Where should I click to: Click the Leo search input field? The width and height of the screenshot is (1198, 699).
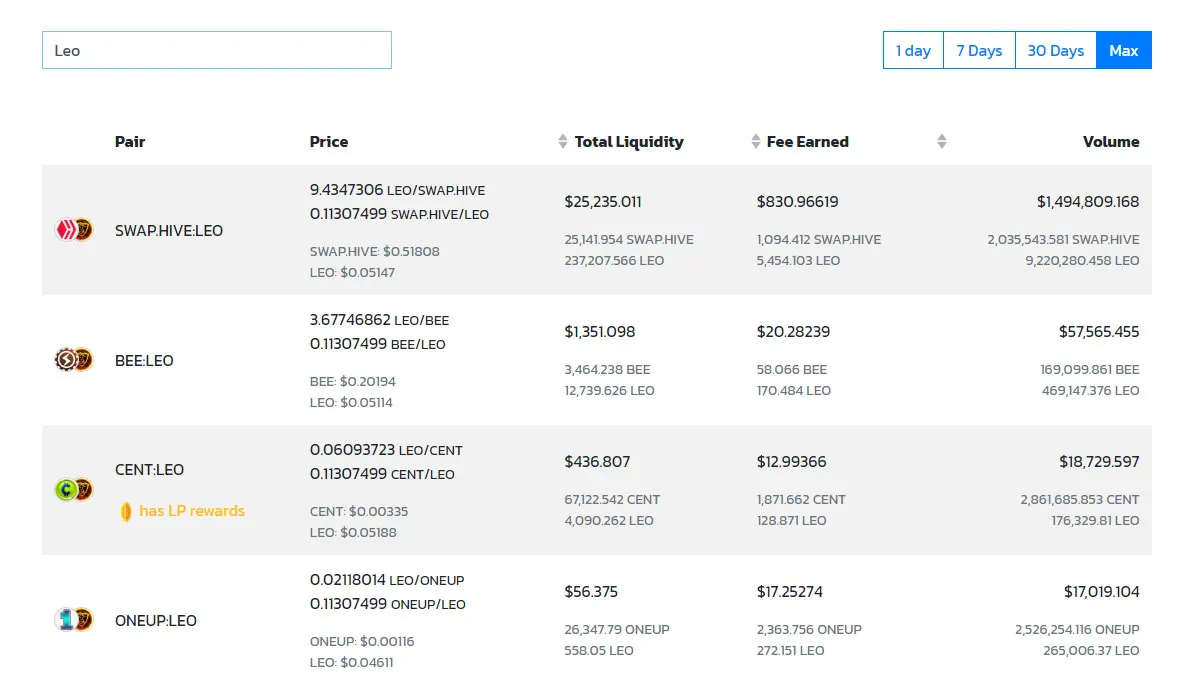tap(217, 50)
